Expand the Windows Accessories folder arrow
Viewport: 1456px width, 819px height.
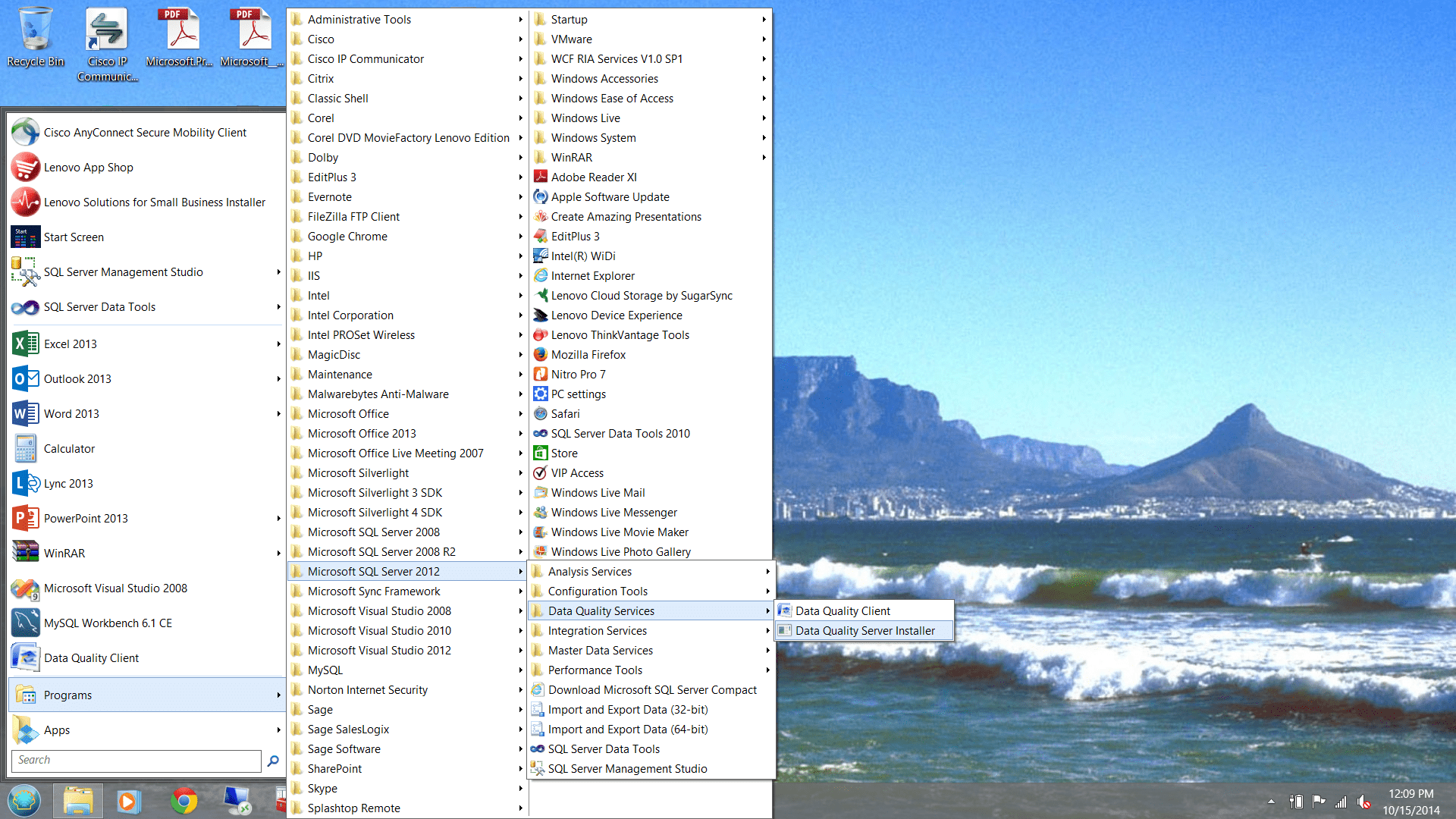[x=764, y=79]
